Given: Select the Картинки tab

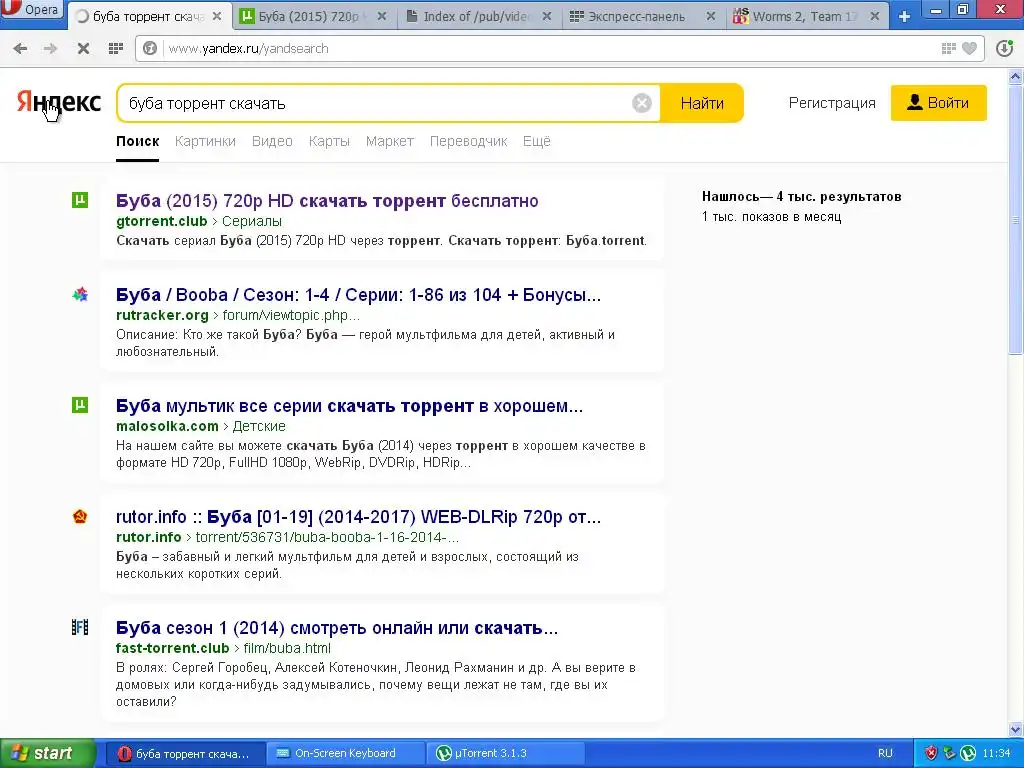Looking at the screenshot, I should pyautogui.click(x=205, y=141).
